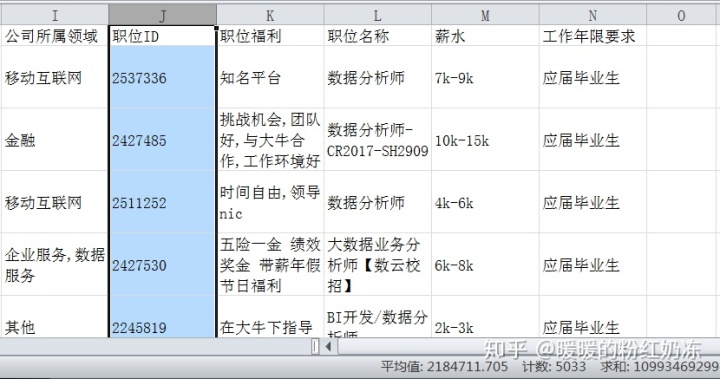720x379 pixels.
Task: Click the 10k-15k salary cell
Action: coord(485,140)
